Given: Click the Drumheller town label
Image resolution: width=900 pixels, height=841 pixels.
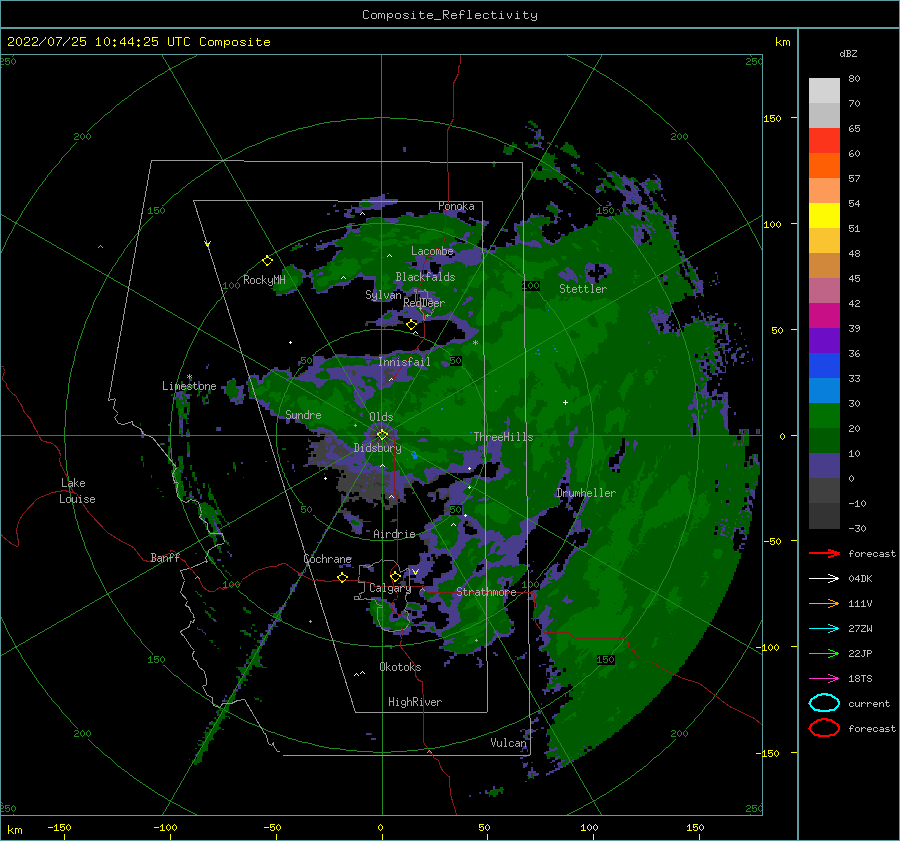Looking at the screenshot, I should tap(586, 493).
